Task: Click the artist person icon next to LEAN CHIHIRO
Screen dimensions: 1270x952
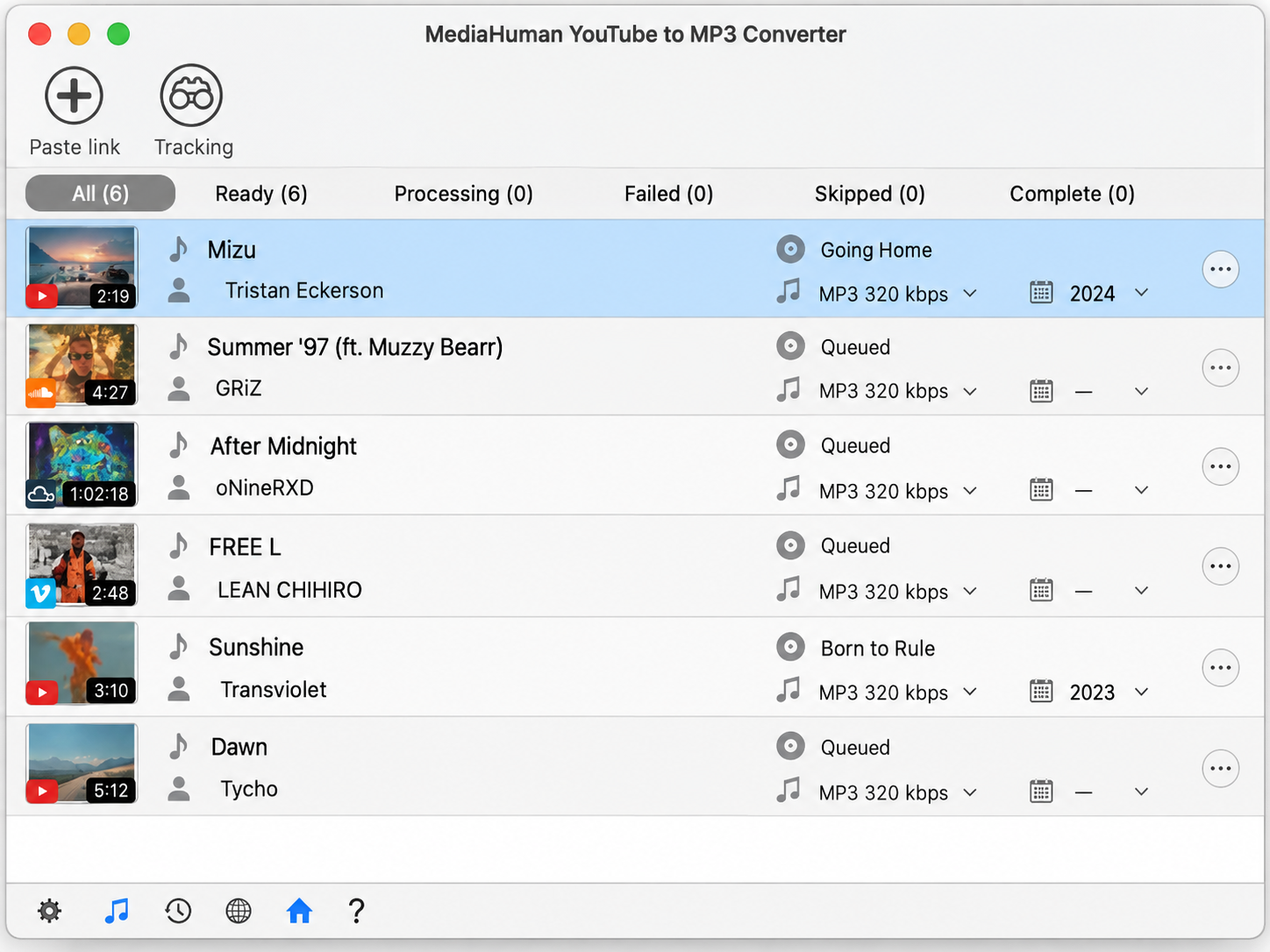Action: pos(179,589)
